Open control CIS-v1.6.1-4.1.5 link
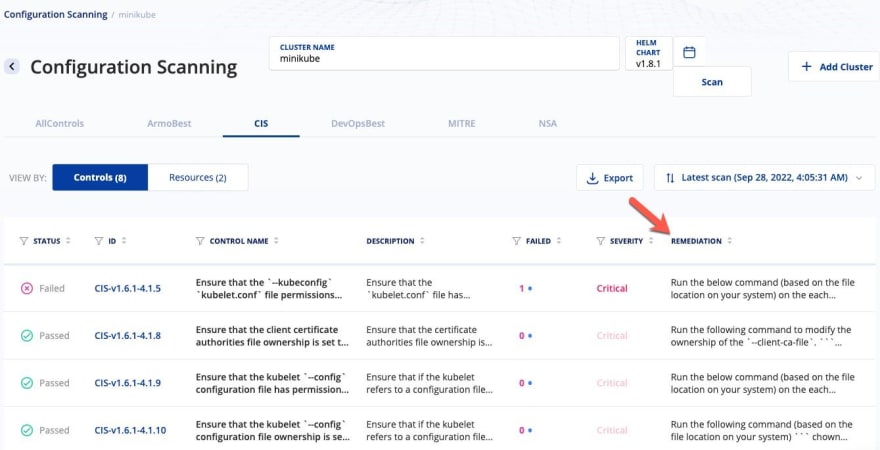Screen dimensions: 880x450 (x=127, y=288)
